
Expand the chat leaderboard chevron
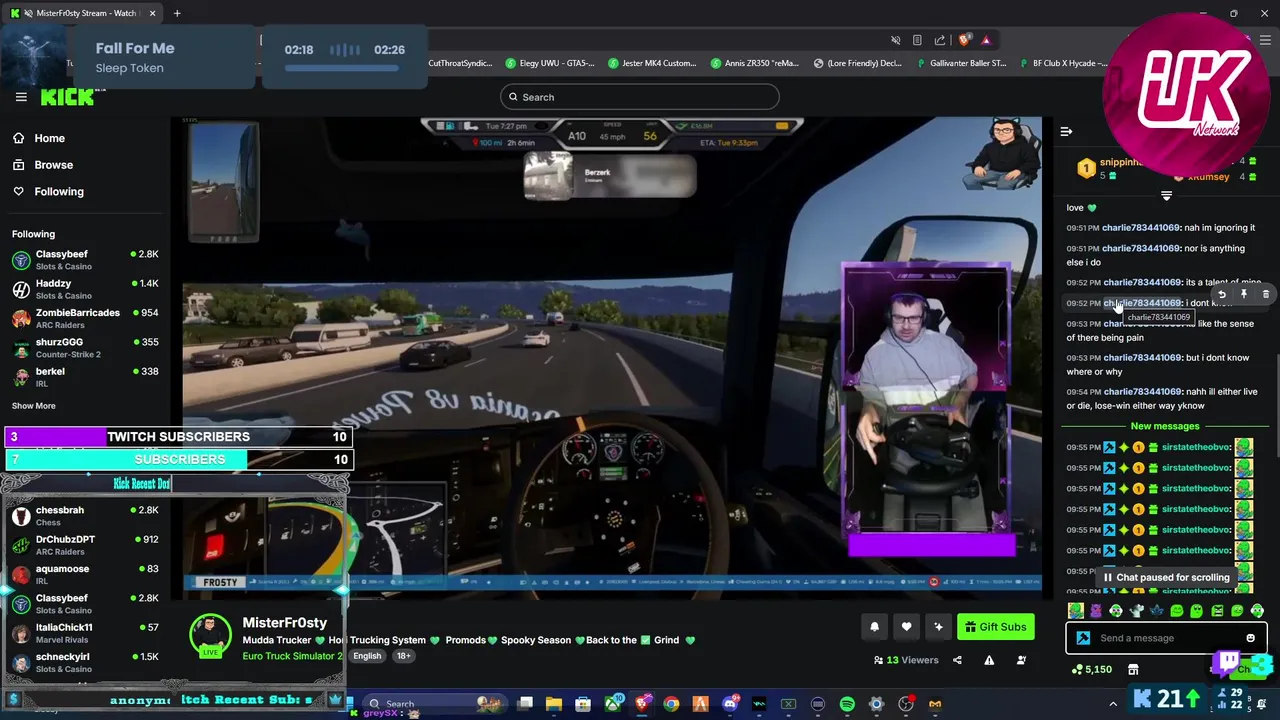click(1166, 196)
